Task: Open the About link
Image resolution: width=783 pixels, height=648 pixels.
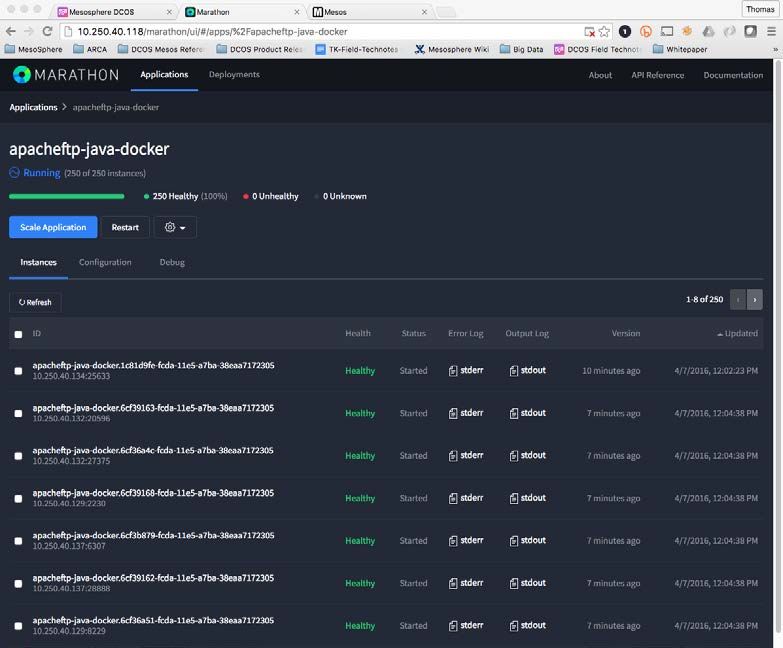Action: point(600,75)
